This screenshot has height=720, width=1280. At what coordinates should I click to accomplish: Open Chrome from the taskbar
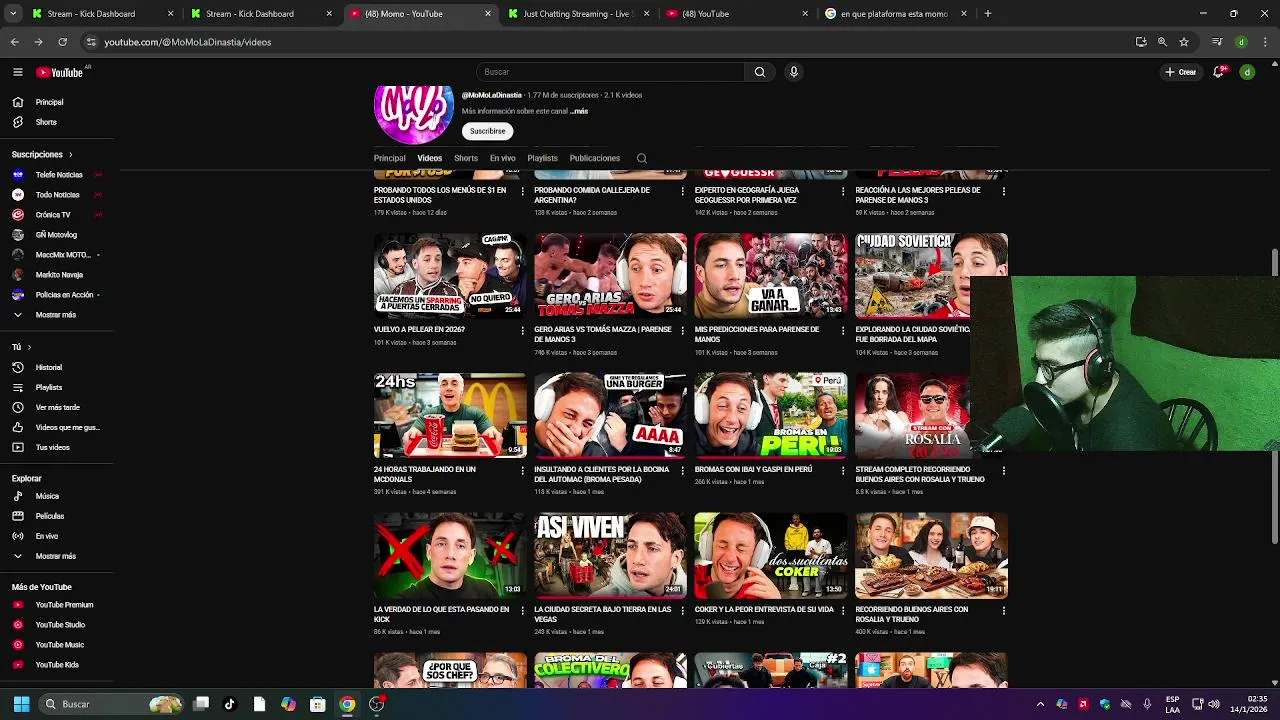[347, 704]
